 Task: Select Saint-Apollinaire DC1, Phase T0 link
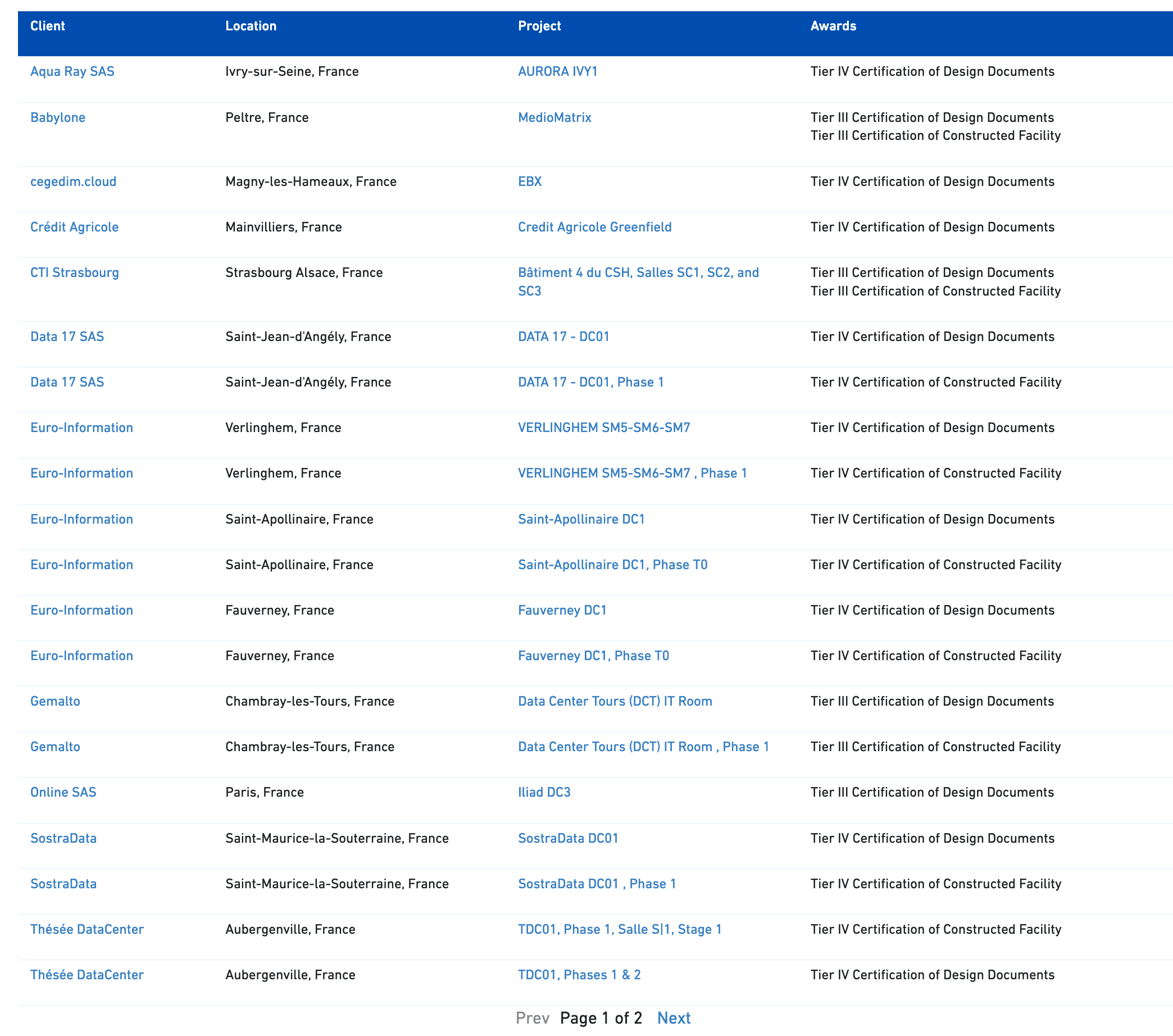click(612, 565)
